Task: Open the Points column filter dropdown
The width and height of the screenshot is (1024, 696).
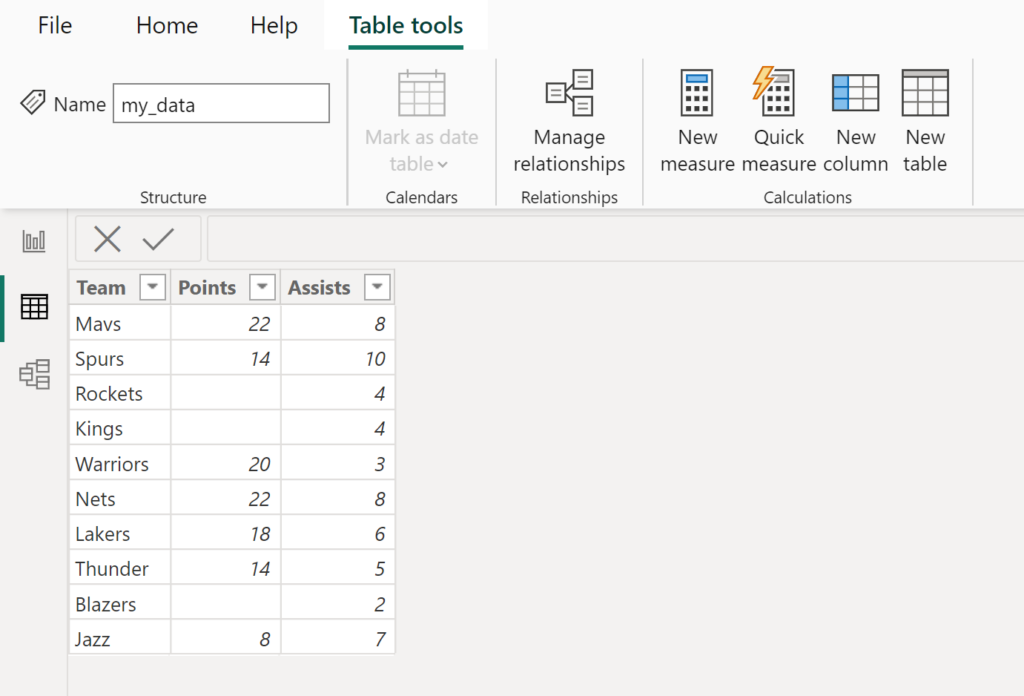Action: pyautogui.click(x=262, y=287)
